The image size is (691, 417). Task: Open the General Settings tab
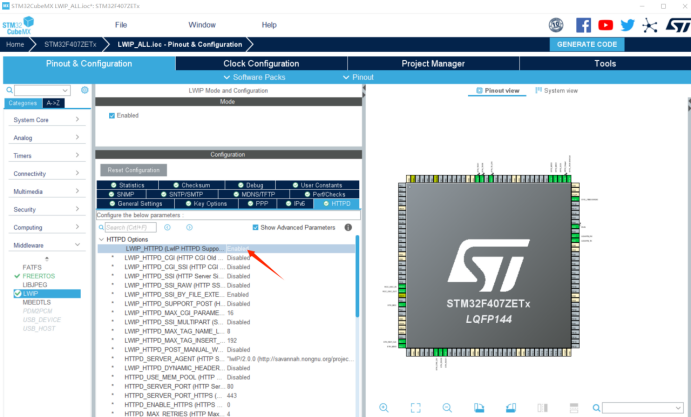coord(136,204)
